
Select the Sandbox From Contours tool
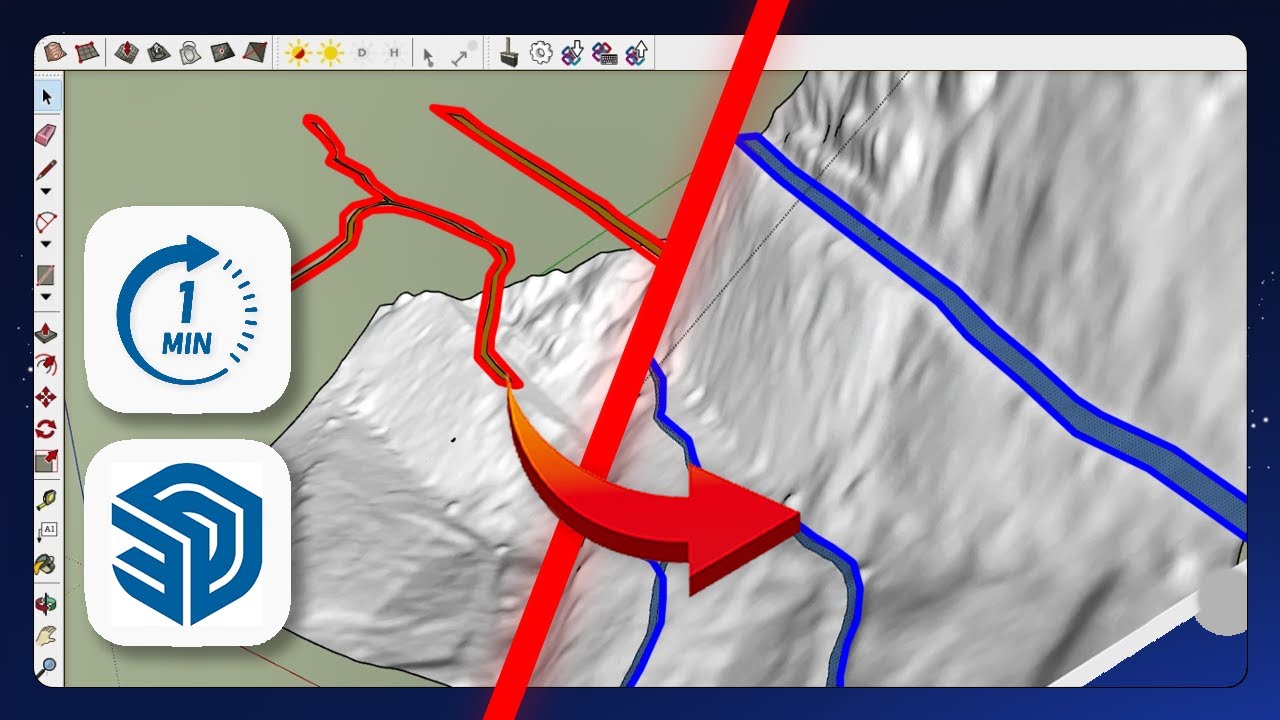(x=55, y=52)
